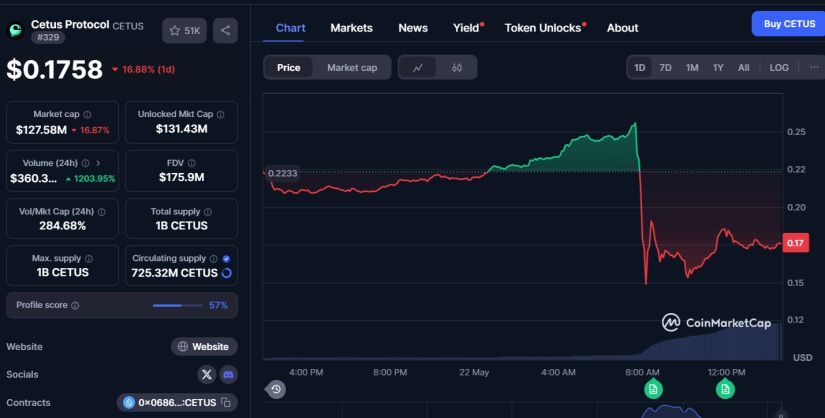
Task: Select the 1M time range
Action: [692, 67]
